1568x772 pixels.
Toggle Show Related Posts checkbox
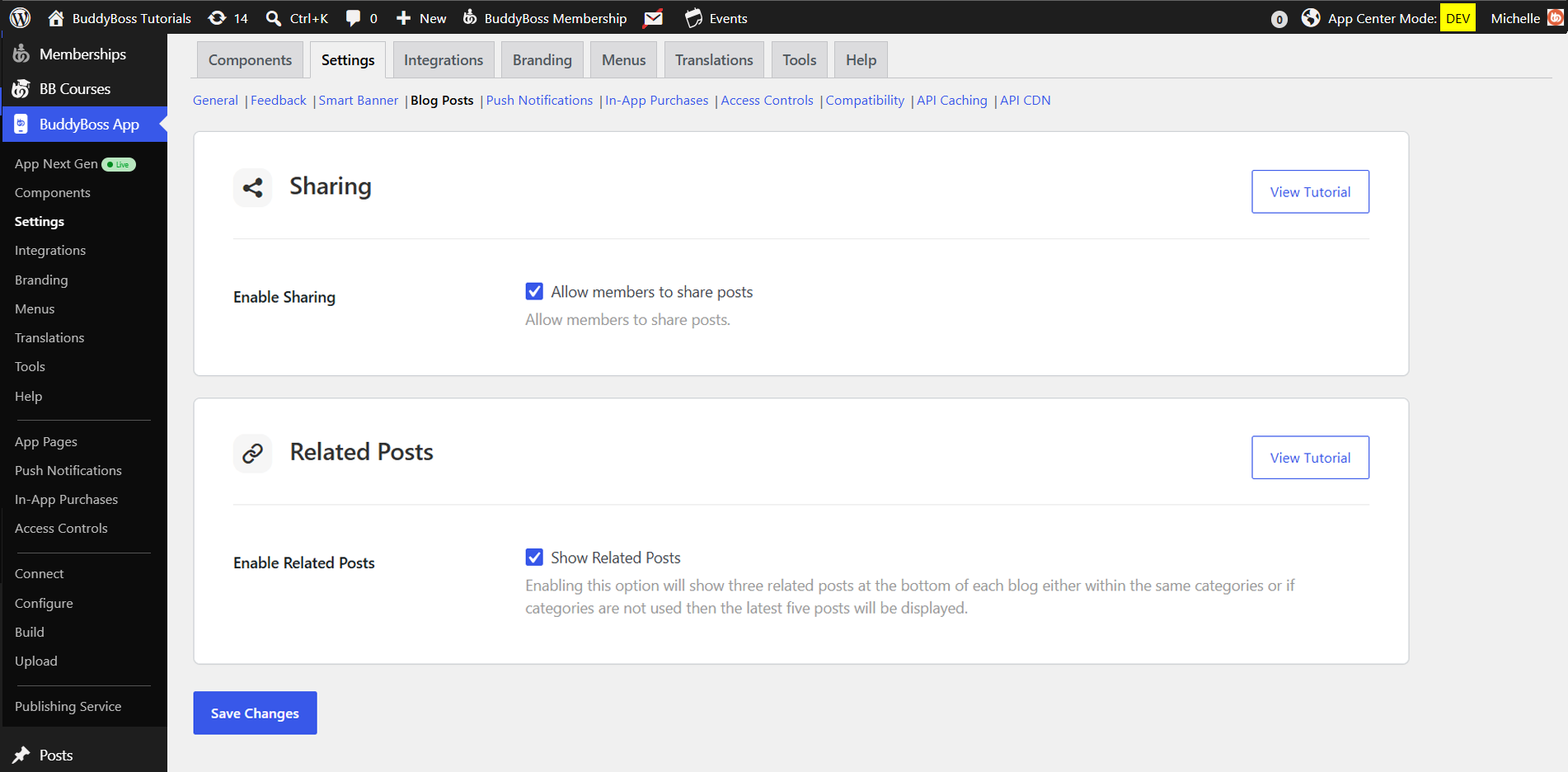point(534,557)
